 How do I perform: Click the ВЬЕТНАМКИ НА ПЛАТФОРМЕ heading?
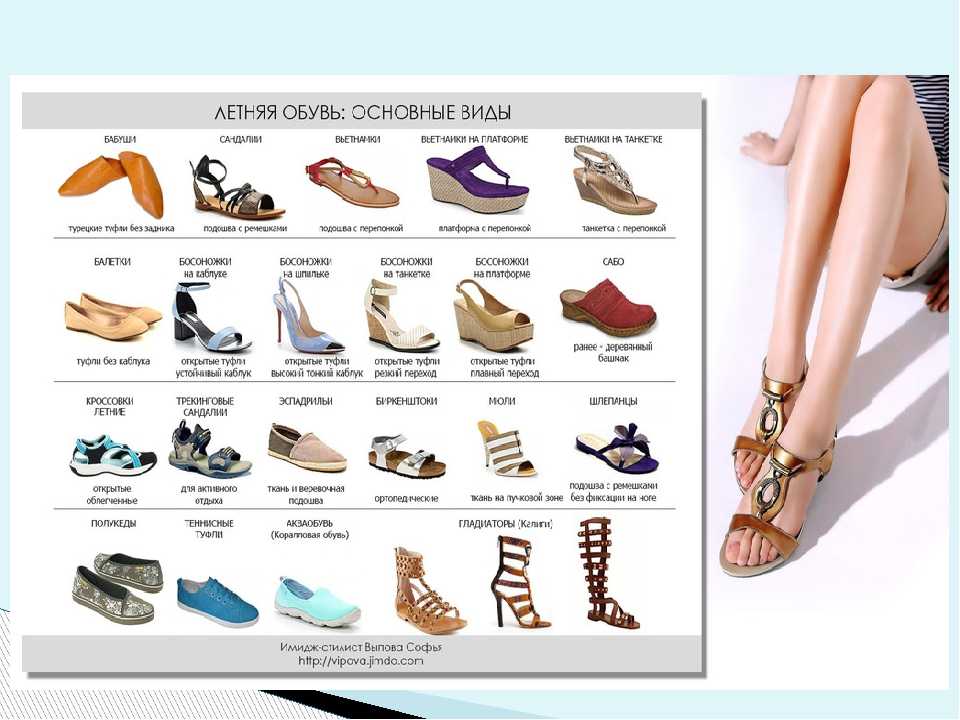click(474, 140)
